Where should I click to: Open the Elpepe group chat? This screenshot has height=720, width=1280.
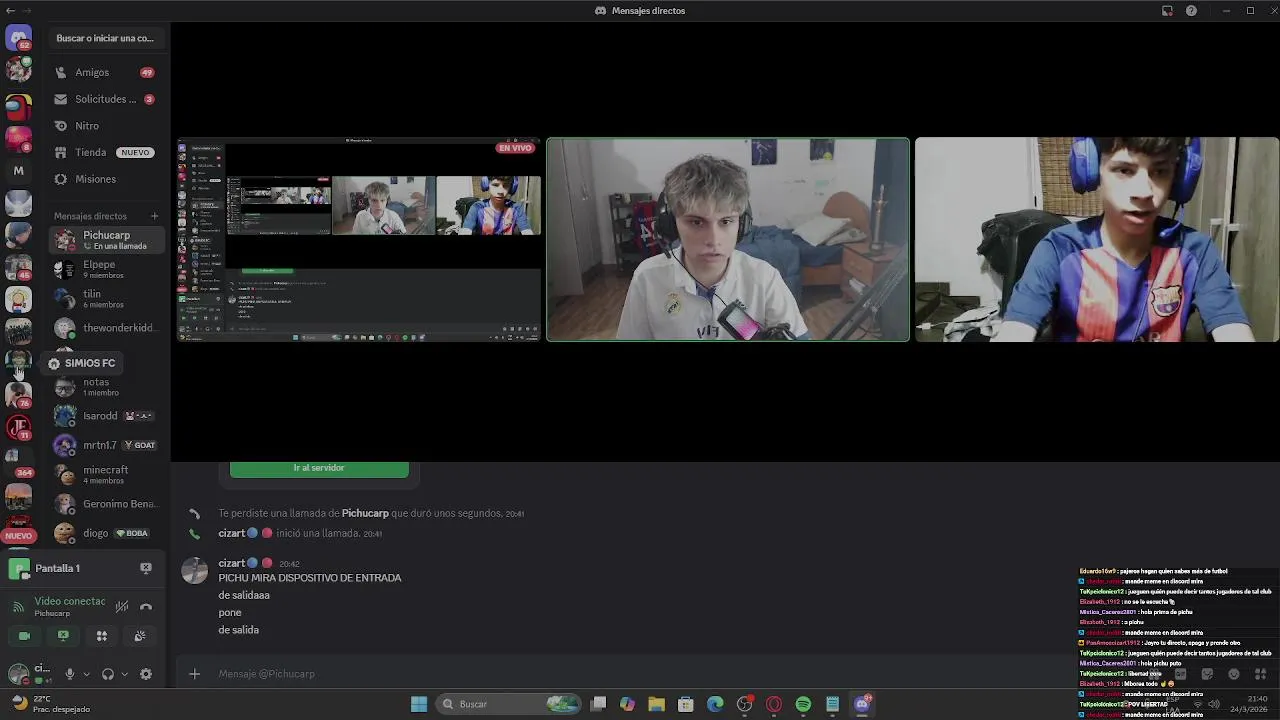pos(106,269)
